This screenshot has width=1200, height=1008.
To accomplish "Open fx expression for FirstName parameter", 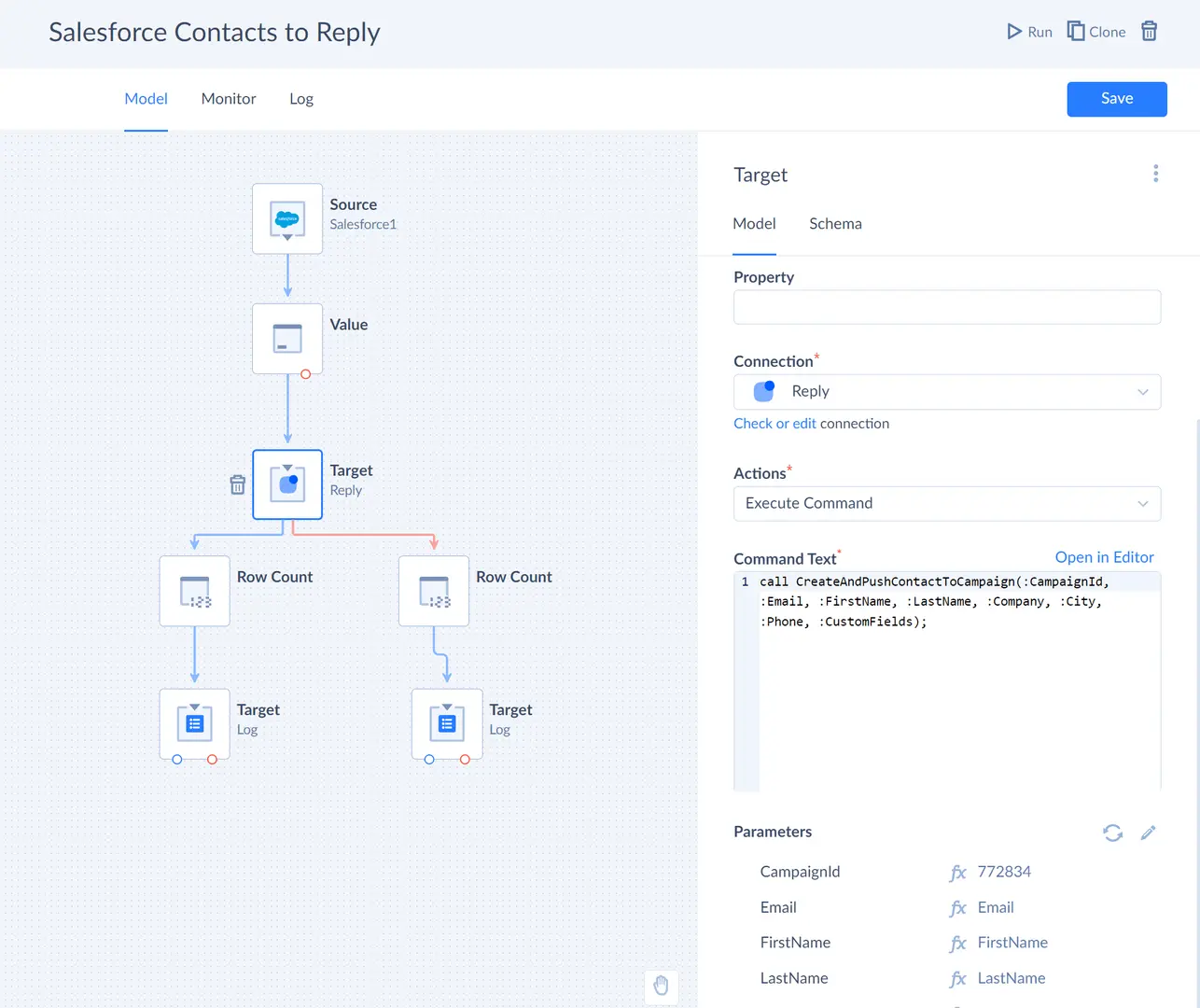I will (x=958, y=944).
